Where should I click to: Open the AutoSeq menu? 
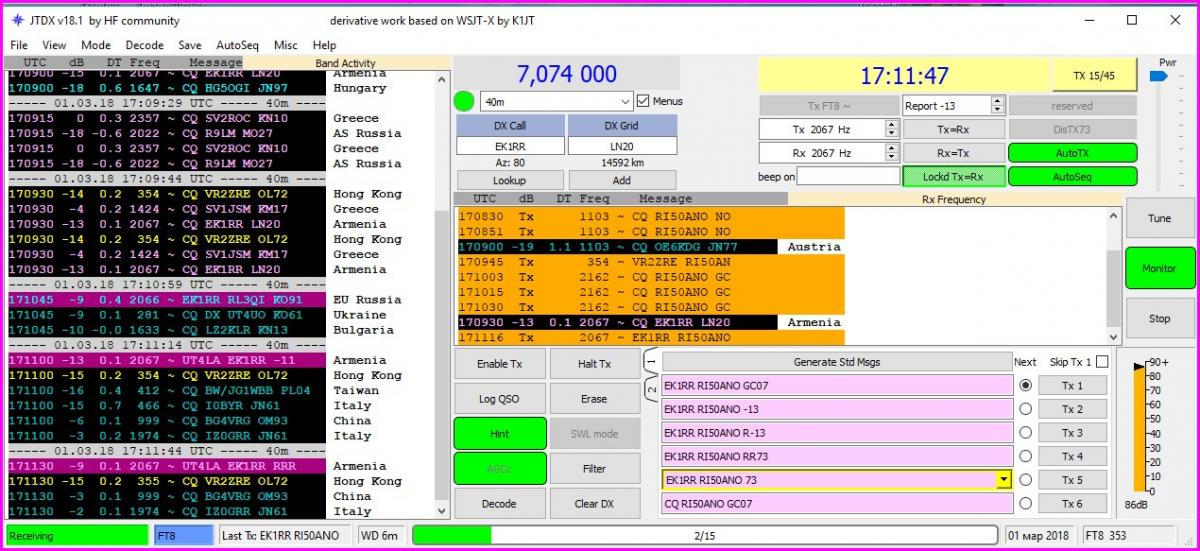click(x=237, y=45)
